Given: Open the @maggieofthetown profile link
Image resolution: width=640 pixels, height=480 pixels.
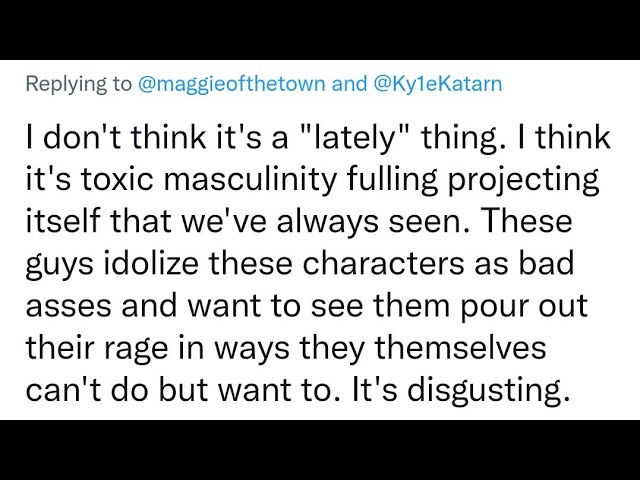Looking at the screenshot, I should point(229,84).
